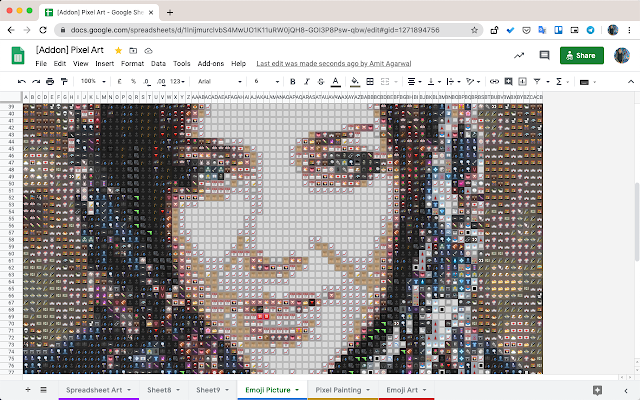Open the Edit menu
This screenshot has height=400, width=640.
tap(60, 64)
